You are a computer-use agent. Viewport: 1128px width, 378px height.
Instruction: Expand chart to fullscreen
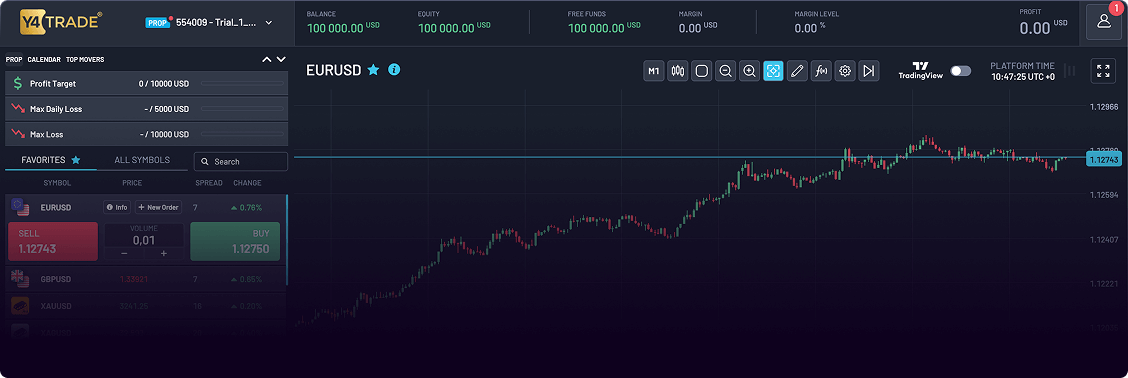[x=1103, y=71]
